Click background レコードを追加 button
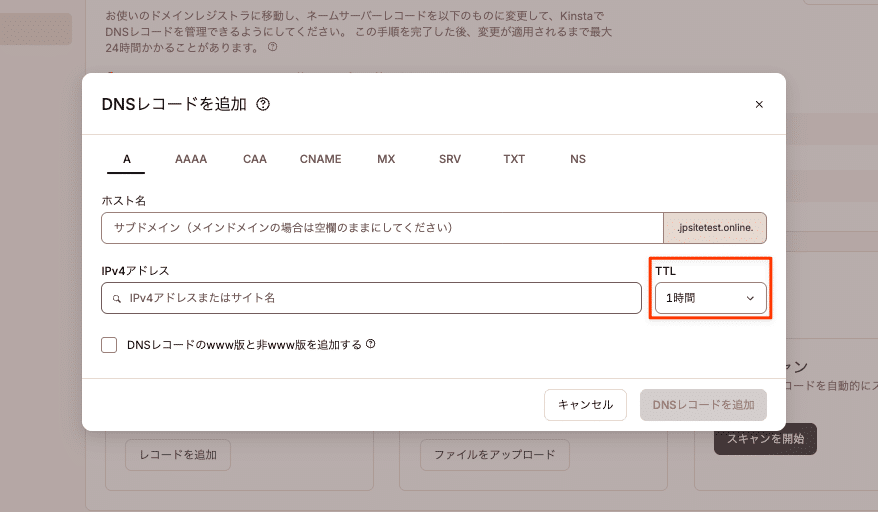The width and height of the screenshot is (878, 512). tap(178, 455)
